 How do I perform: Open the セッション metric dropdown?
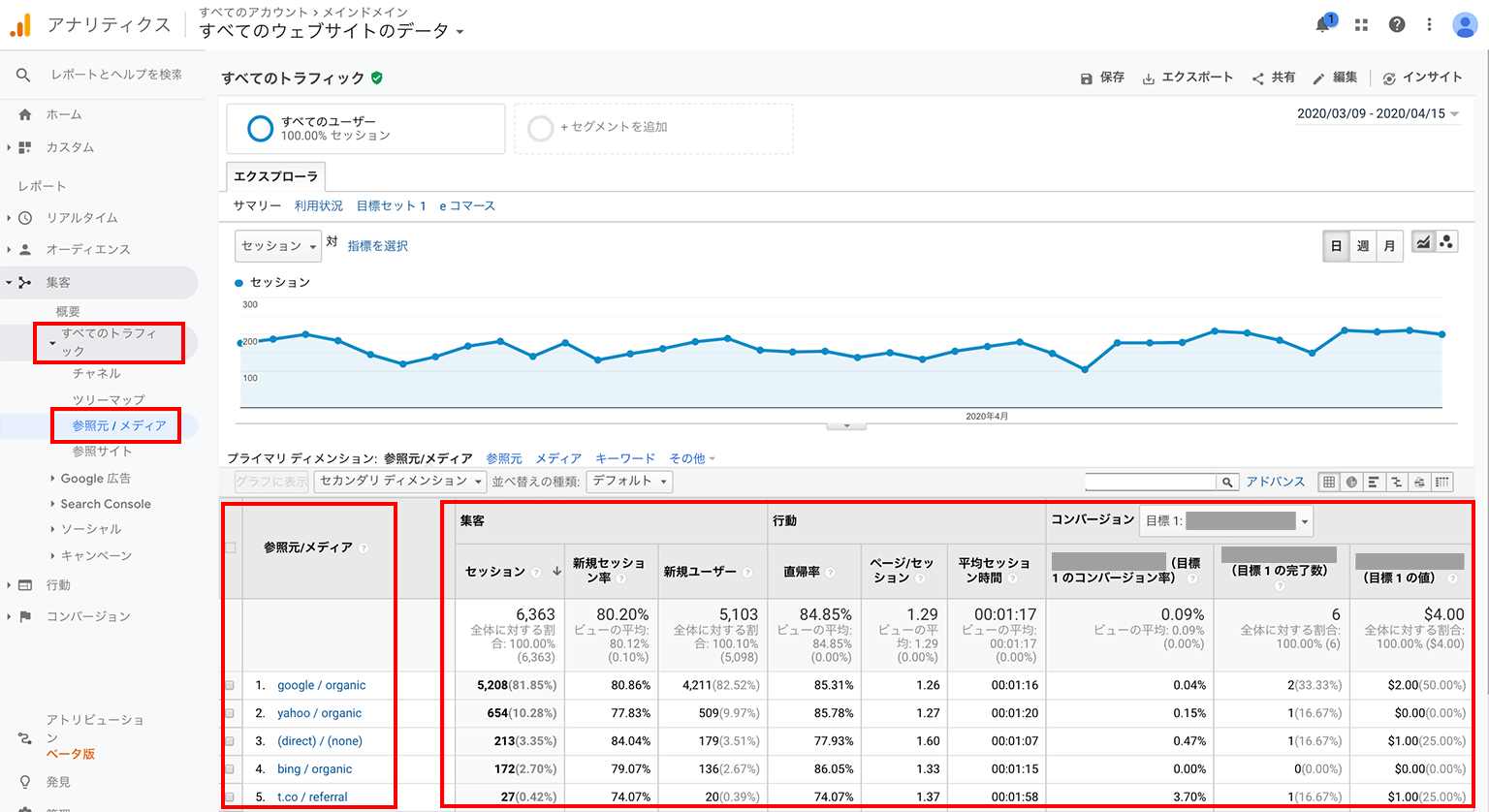tap(278, 246)
